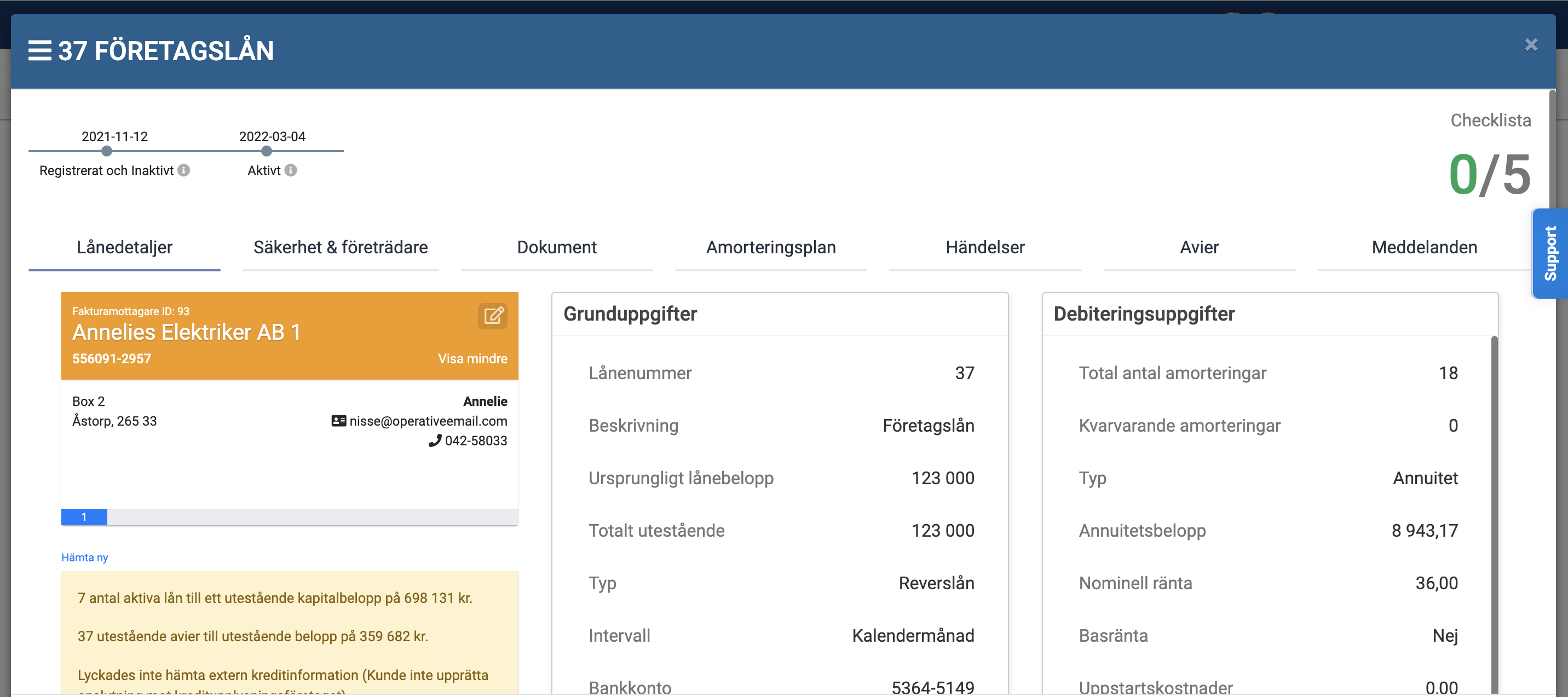Click the 0/5 Checklista counter
The width and height of the screenshot is (1568, 697).
[x=1489, y=175]
